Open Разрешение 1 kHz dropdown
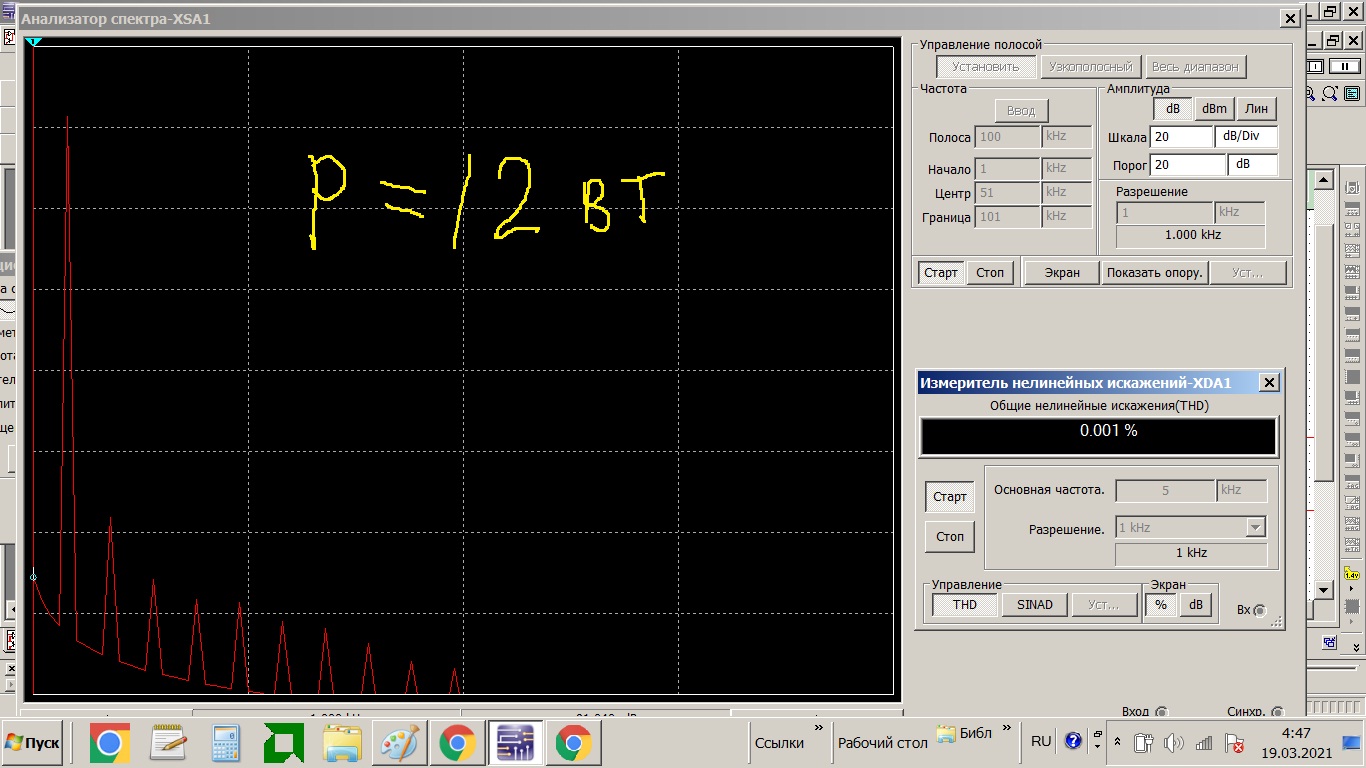Screen dimensions: 1366x768 tap(1256, 527)
